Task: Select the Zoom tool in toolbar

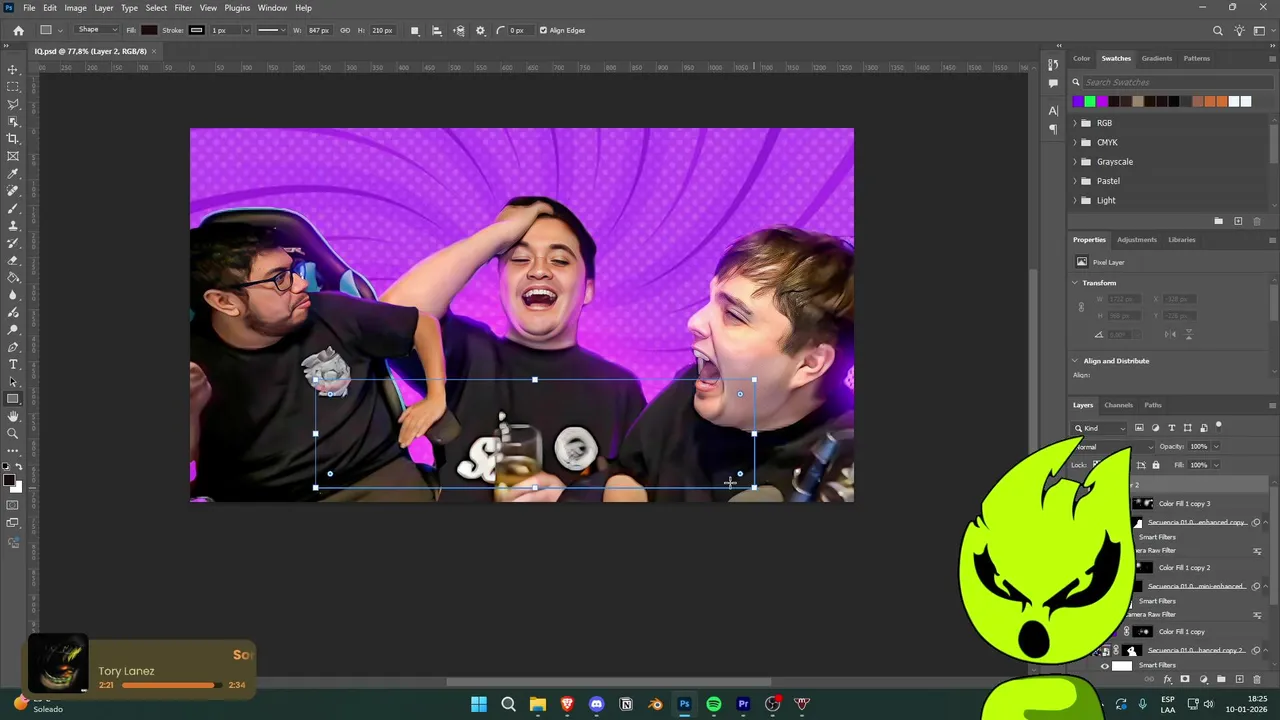Action: (x=13, y=433)
